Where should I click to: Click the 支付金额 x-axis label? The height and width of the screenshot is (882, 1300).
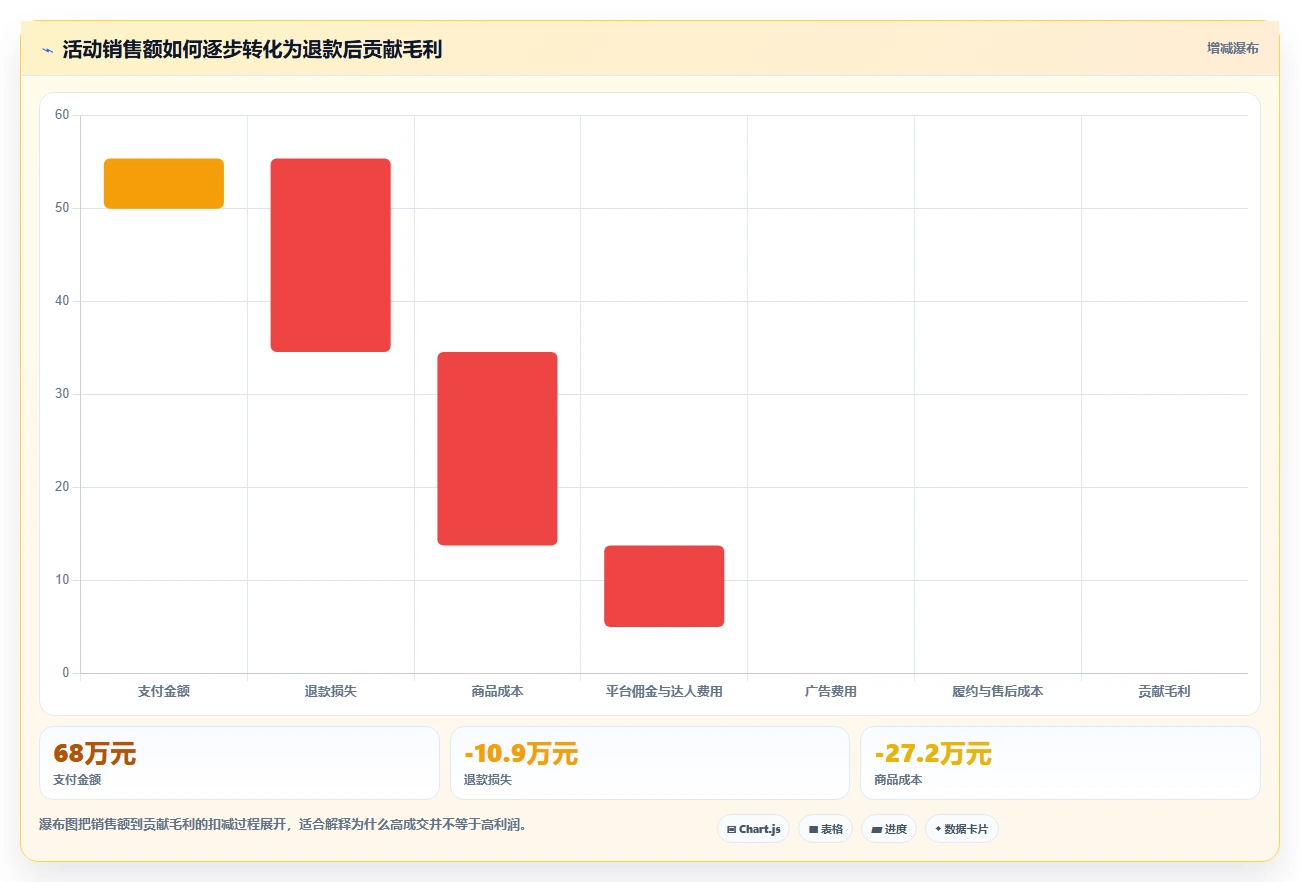click(x=164, y=691)
